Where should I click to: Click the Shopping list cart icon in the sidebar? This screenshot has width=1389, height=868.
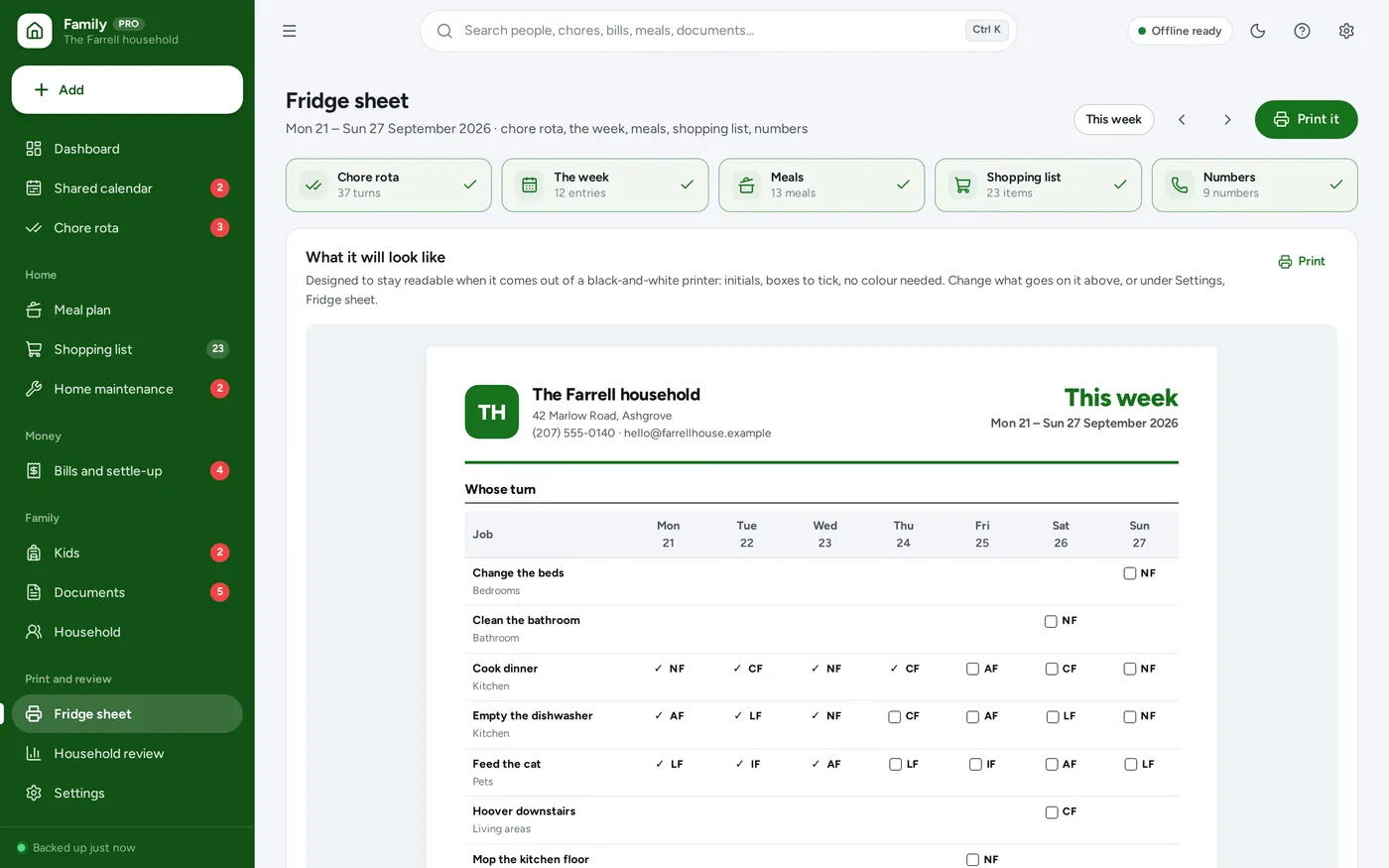pos(34,349)
